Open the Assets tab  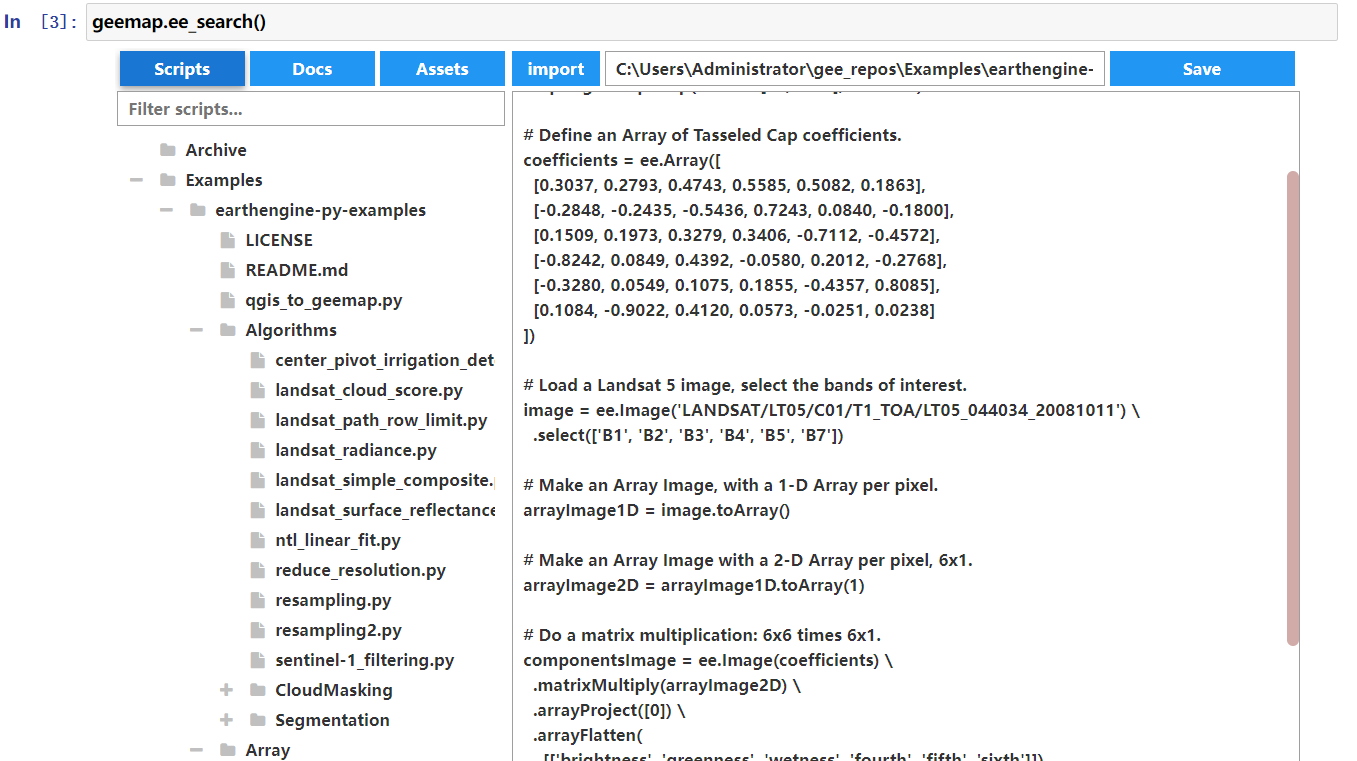(x=442, y=69)
